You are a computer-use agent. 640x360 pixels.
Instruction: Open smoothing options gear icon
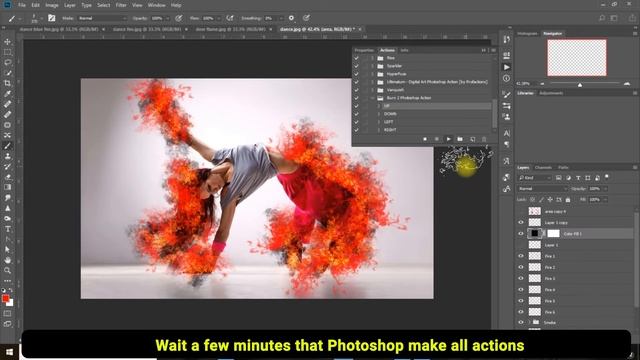291,18
